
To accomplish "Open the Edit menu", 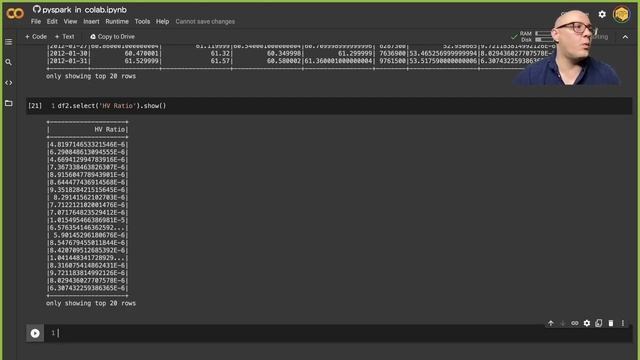I will (52, 22).
